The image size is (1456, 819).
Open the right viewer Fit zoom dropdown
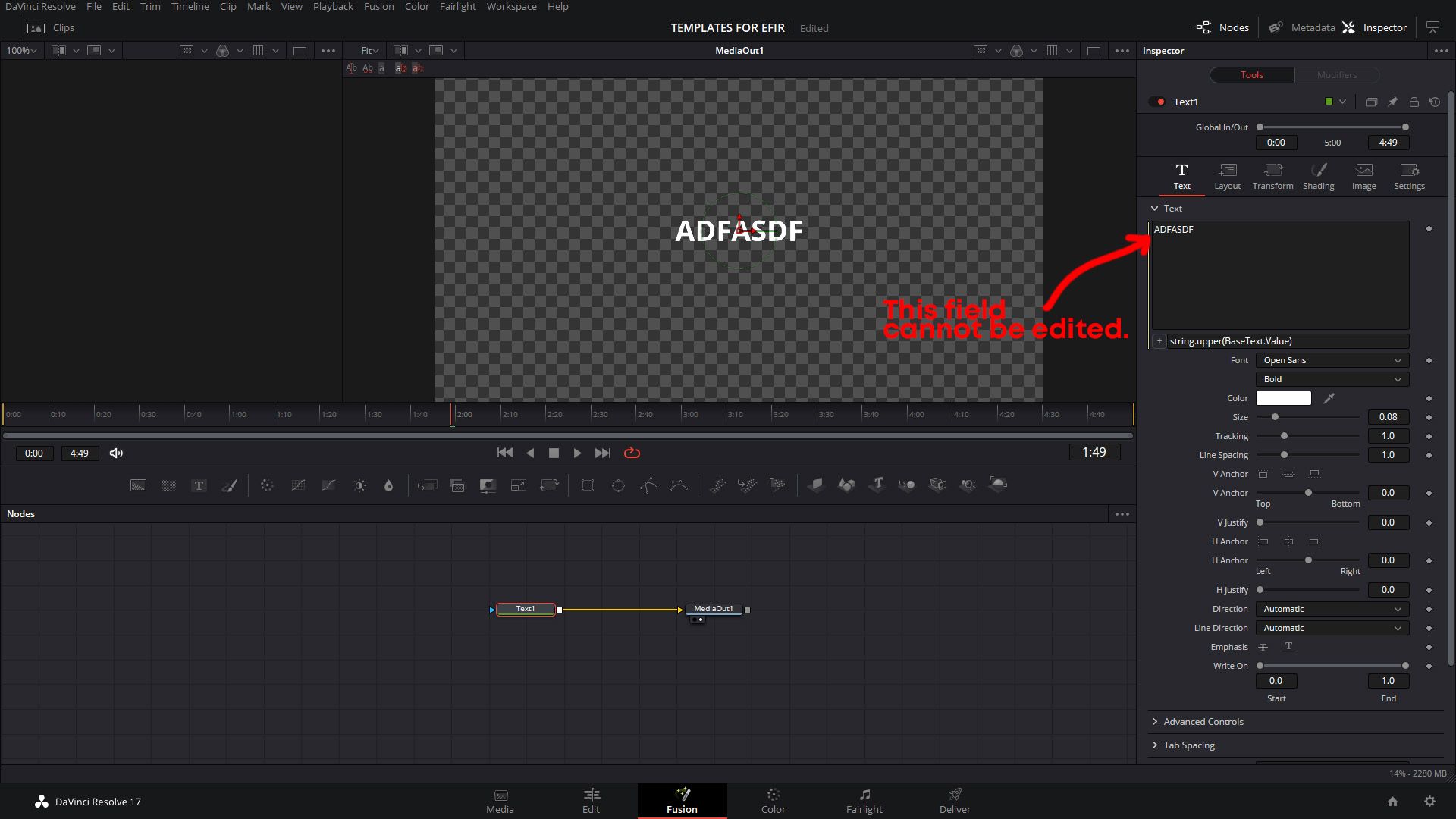point(370,51)
